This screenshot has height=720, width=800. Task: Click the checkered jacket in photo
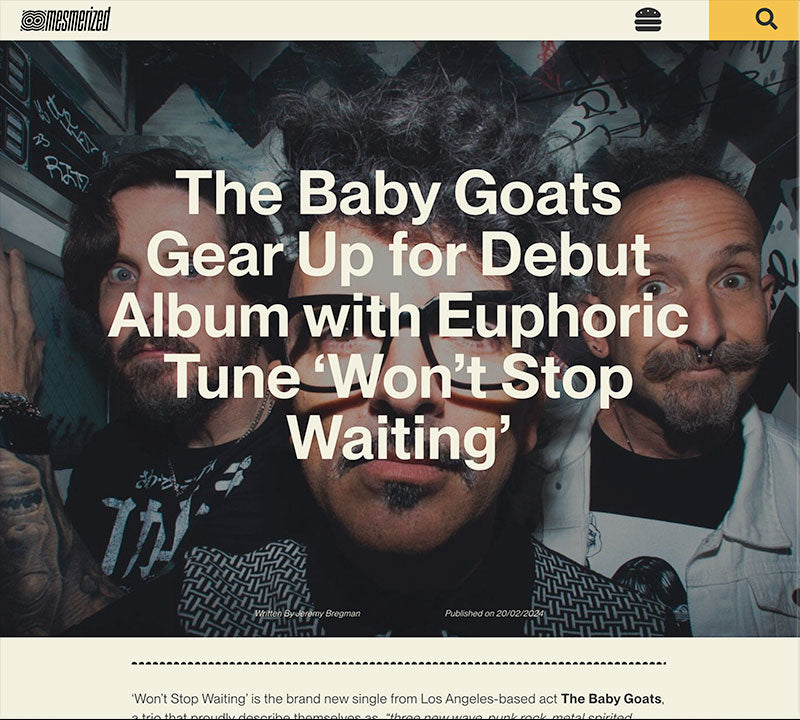(x=245, y=587)
